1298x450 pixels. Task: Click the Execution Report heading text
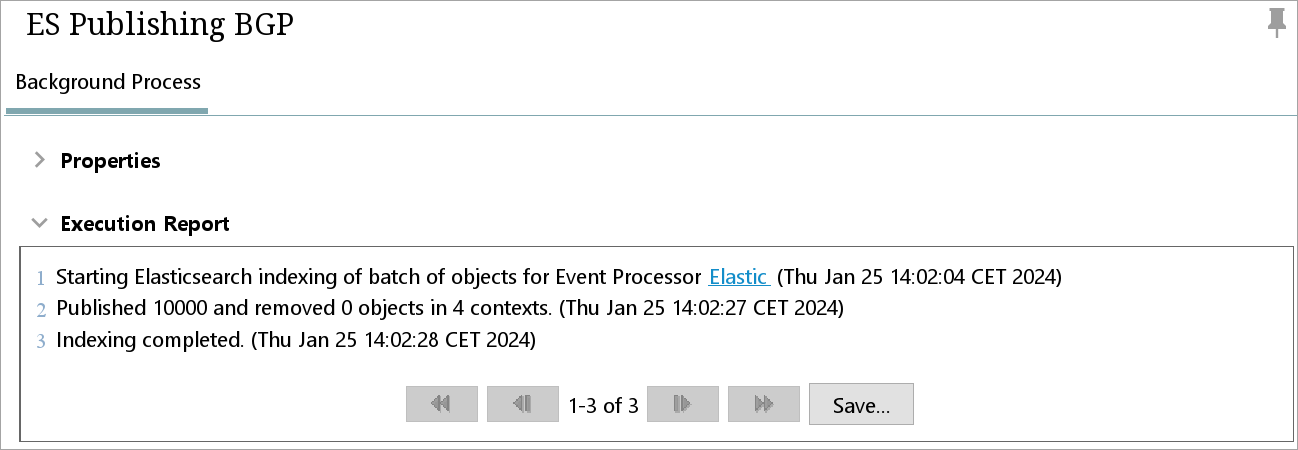pyautogui.click(x=145, y=224)
